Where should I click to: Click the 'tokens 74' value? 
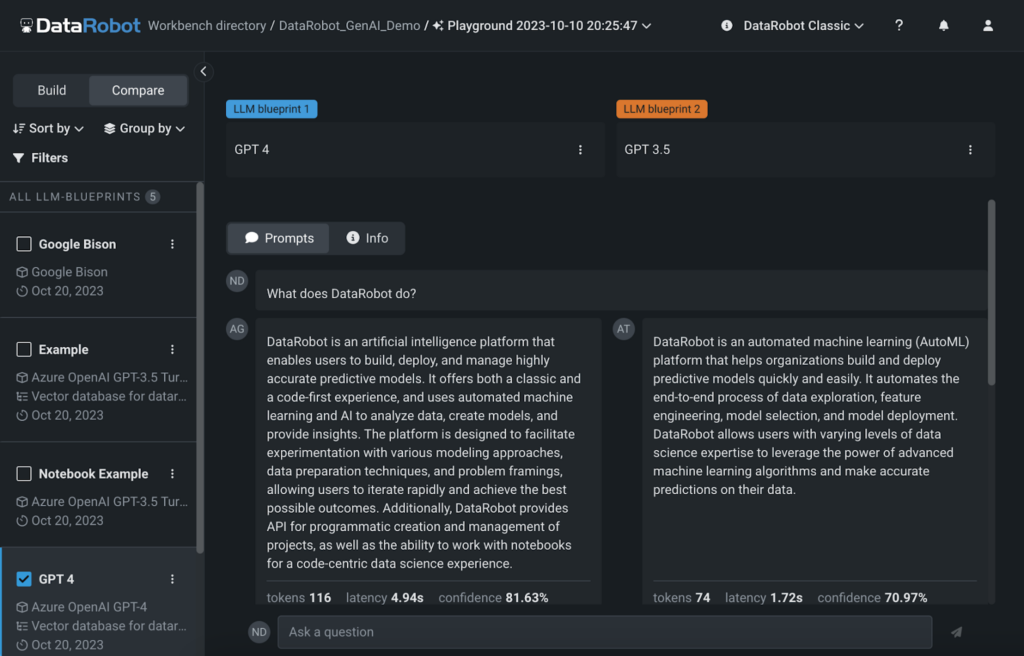click(681, 597)
